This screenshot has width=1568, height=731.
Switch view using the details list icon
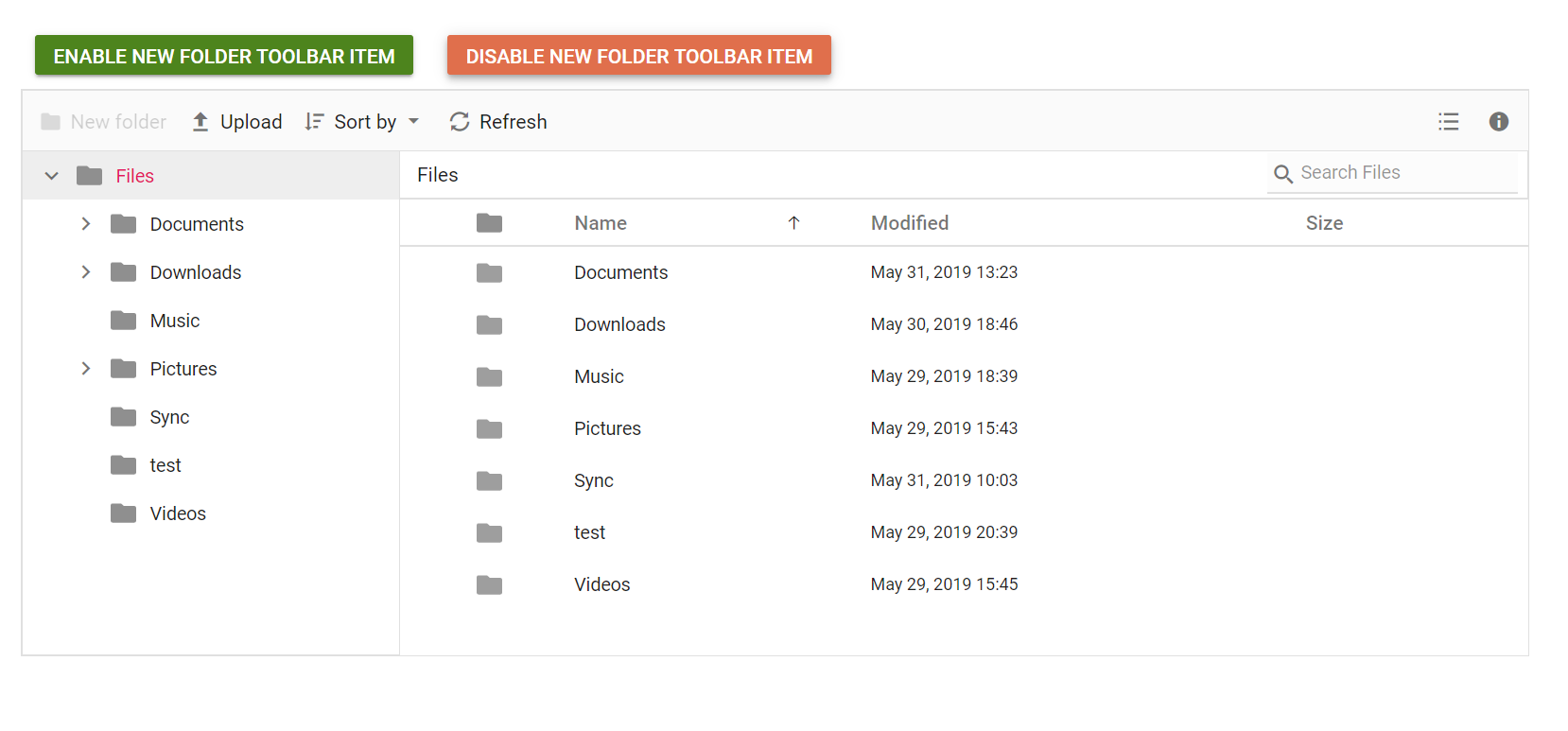click(1449, 121)
